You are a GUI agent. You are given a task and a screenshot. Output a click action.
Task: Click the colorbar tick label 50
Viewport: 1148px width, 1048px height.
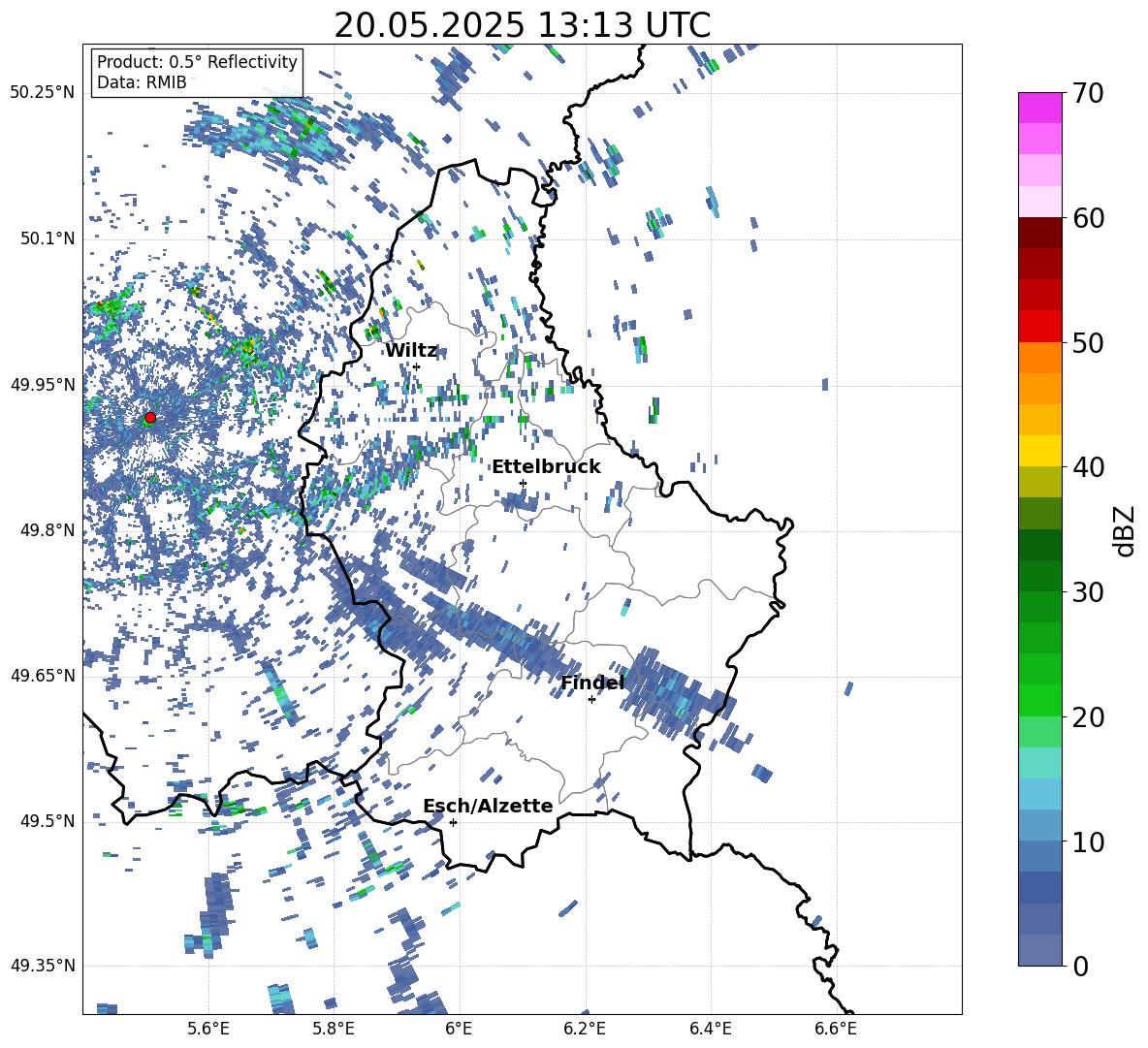click(x=1088, y=343)
